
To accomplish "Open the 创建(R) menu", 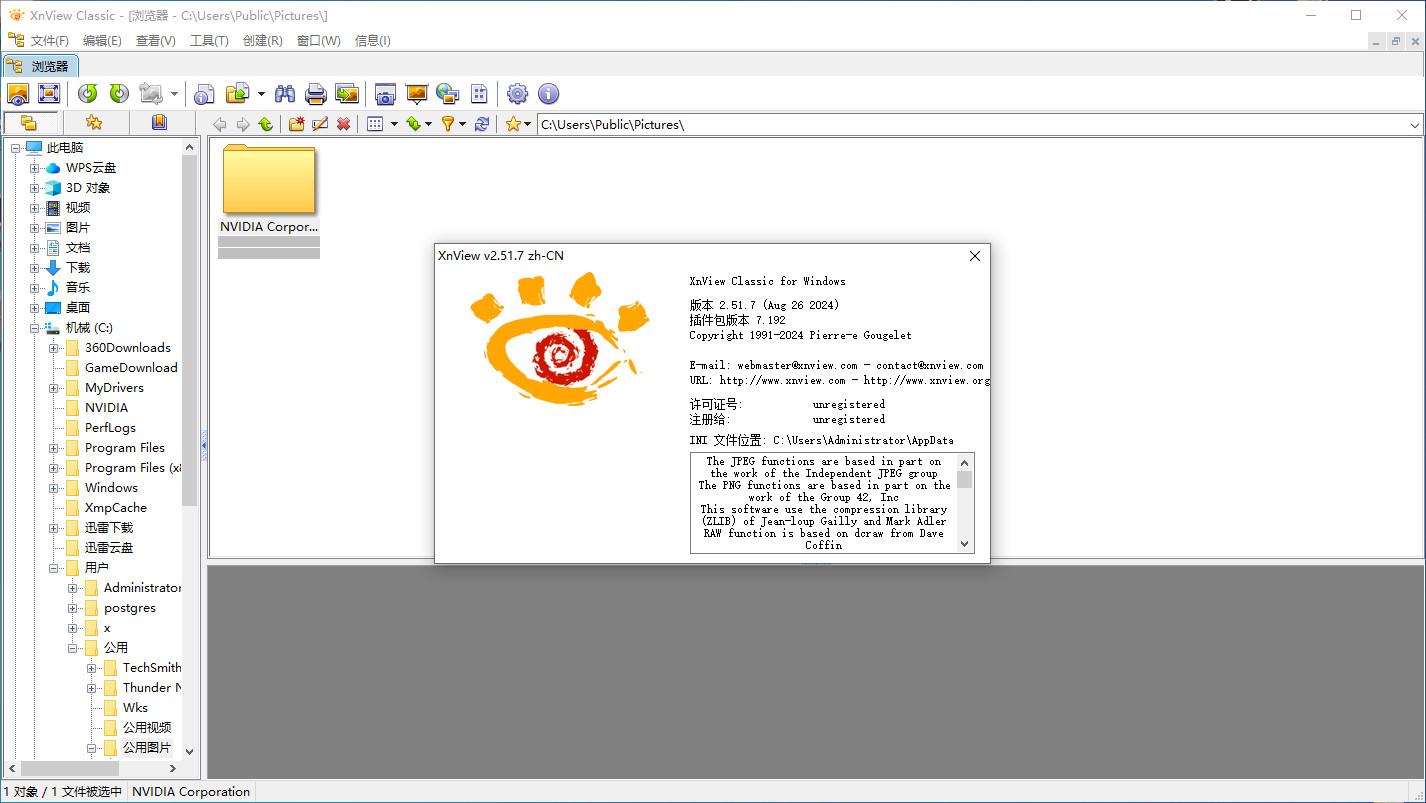I will pyautogui.click(x=262, y=40).
